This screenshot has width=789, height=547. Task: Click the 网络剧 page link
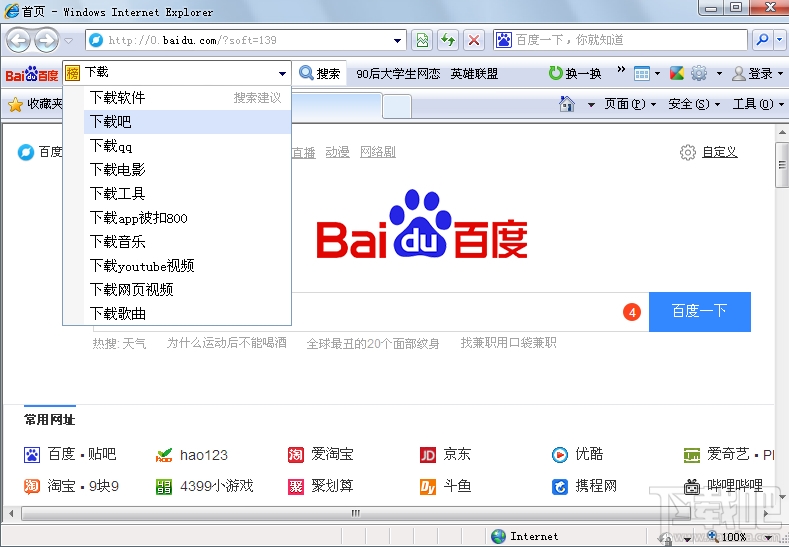[378, 151]
